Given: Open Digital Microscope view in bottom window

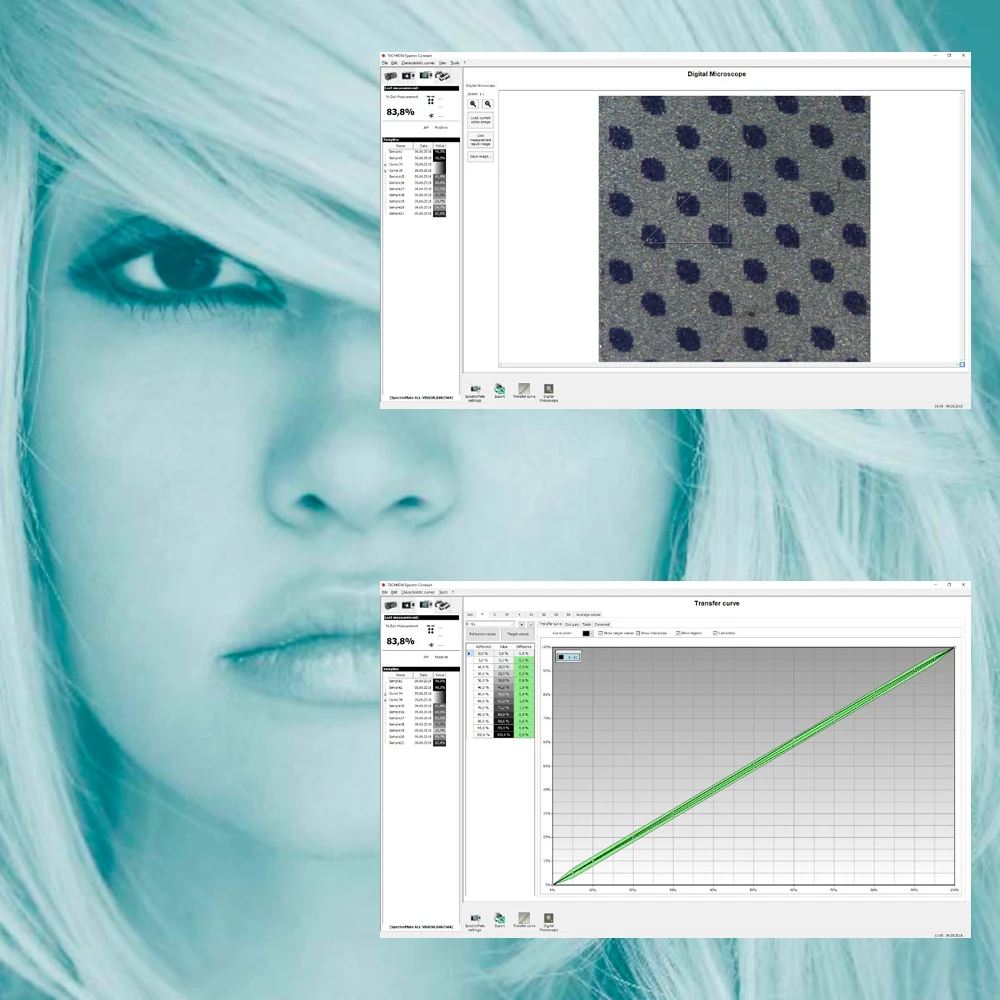Looking at the screenshot, I should (548, 920).
